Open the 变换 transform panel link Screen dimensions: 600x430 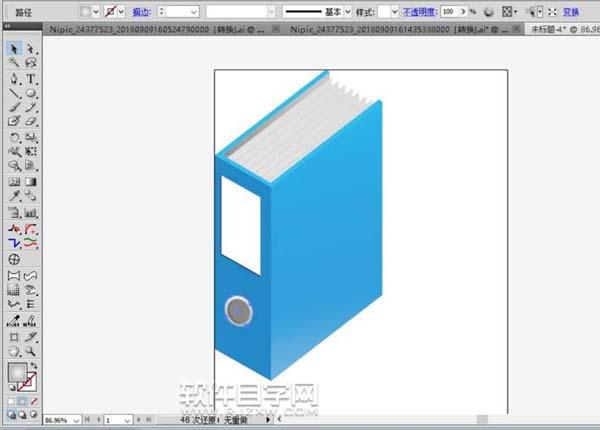point(571,12)
